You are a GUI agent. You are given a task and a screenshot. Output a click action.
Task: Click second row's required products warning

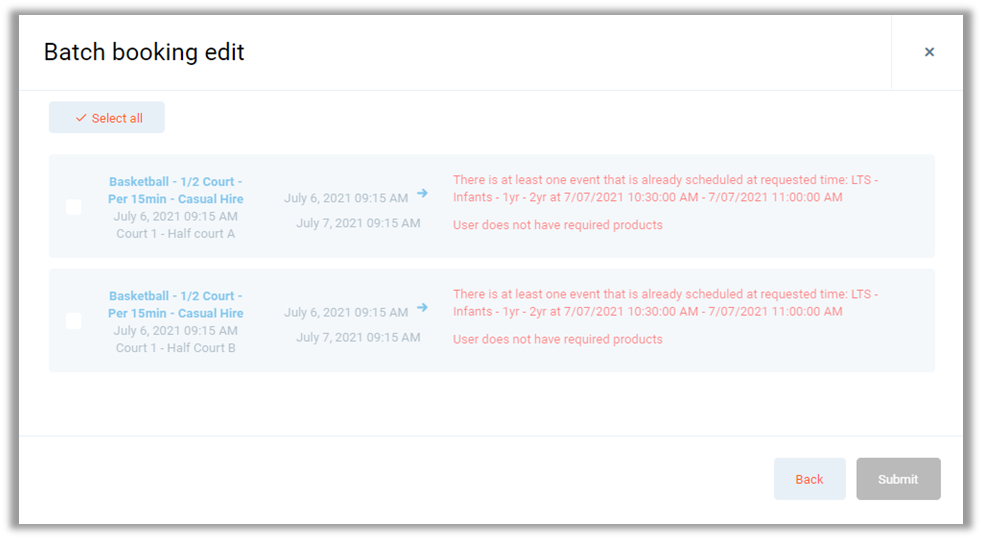pos(558,339)
